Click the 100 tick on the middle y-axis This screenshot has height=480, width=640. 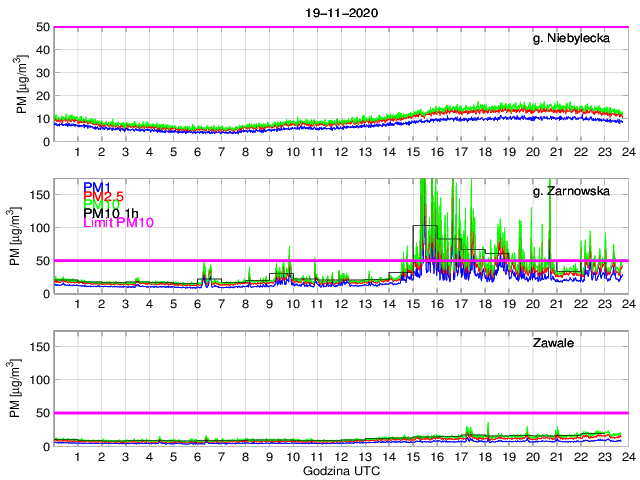pyautogui.click(x=39, y=228)
